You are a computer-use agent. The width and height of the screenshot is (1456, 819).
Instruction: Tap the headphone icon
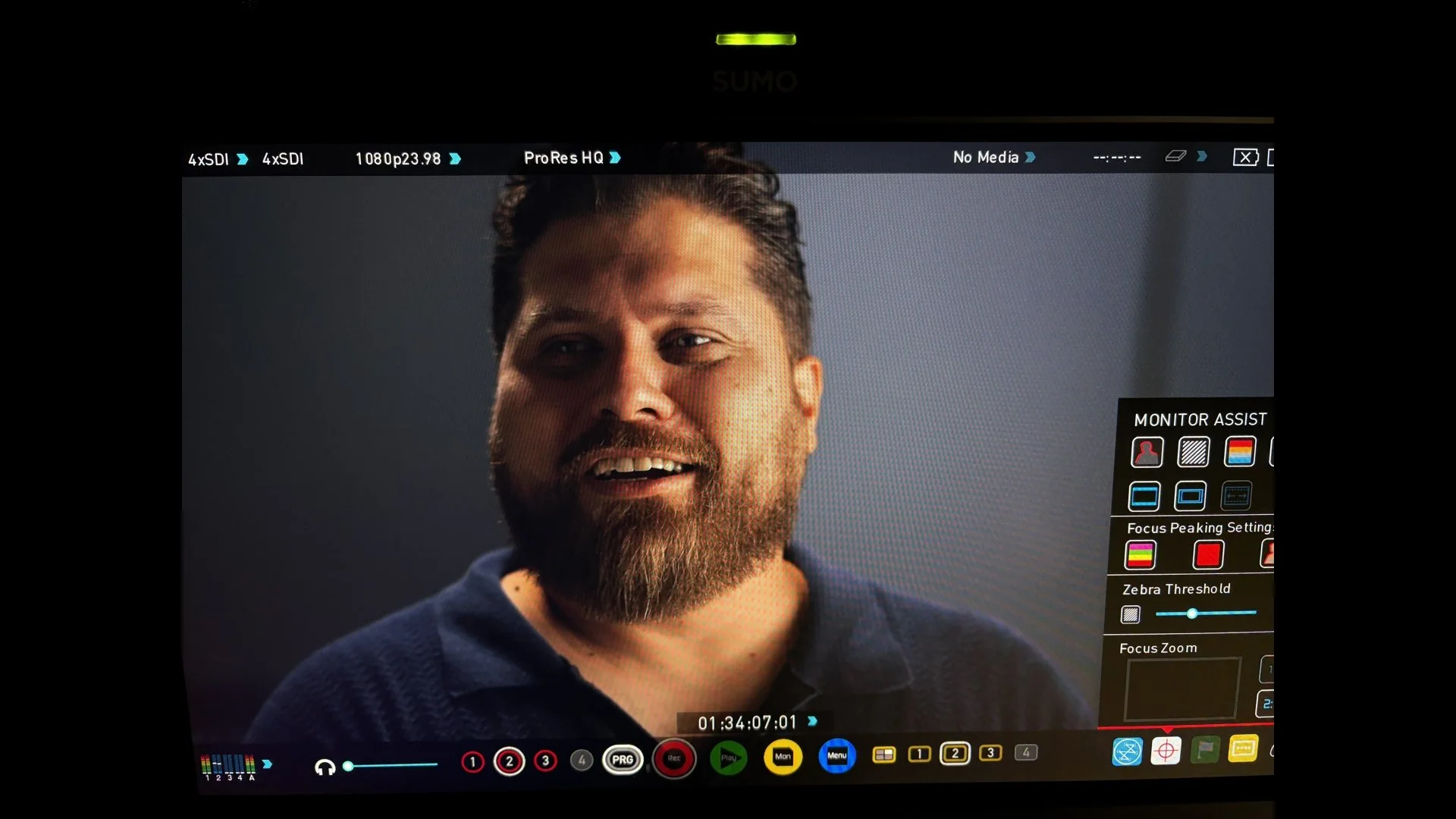(x=325, y=767)
